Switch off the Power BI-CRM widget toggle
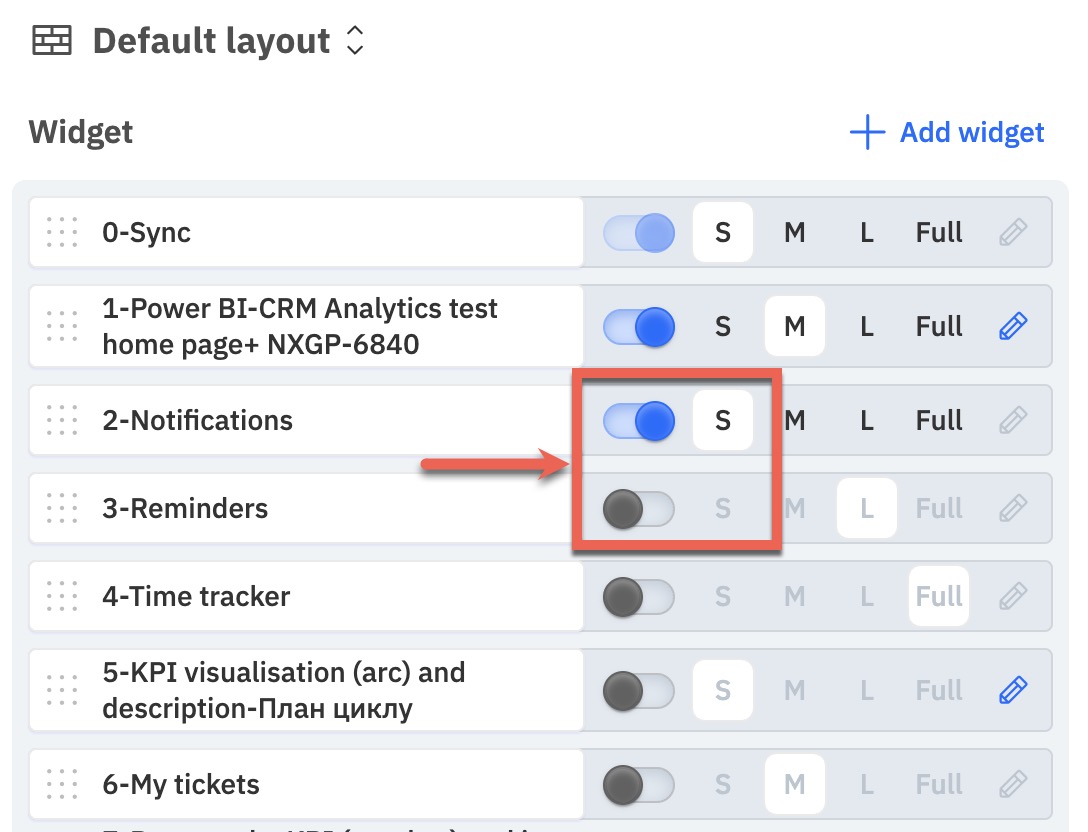This screenshot has width=1088, height=832. click(638, 326)
